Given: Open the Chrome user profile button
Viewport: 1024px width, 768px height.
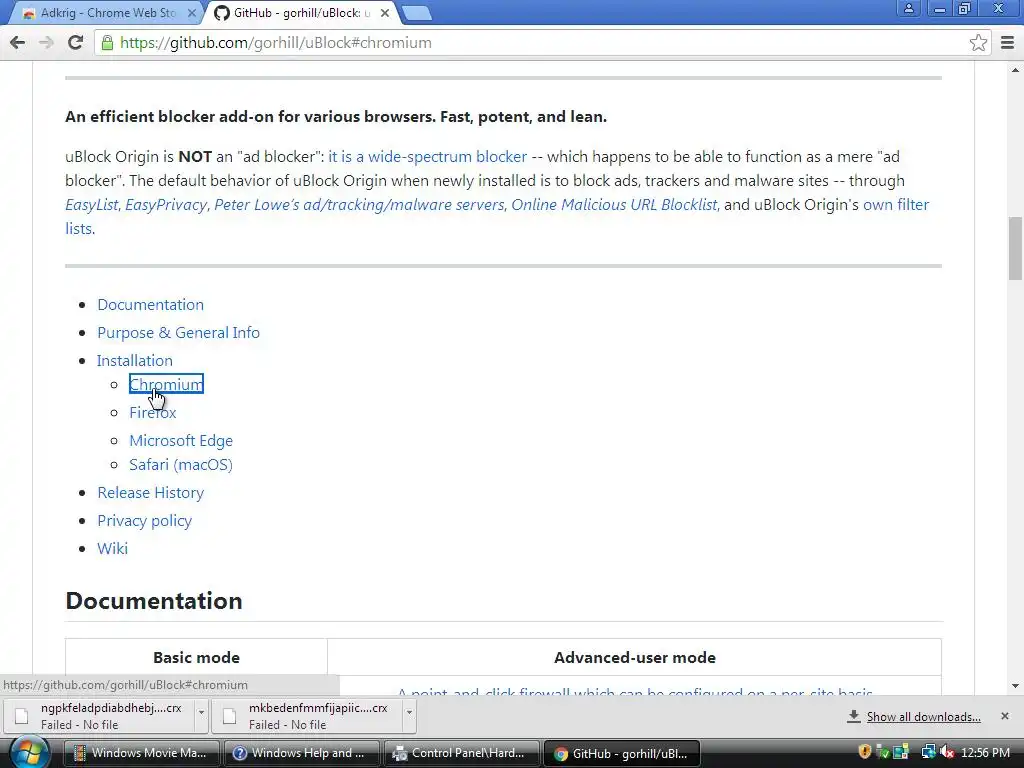Looking at the screenshot, I should [x=908, y=8].
